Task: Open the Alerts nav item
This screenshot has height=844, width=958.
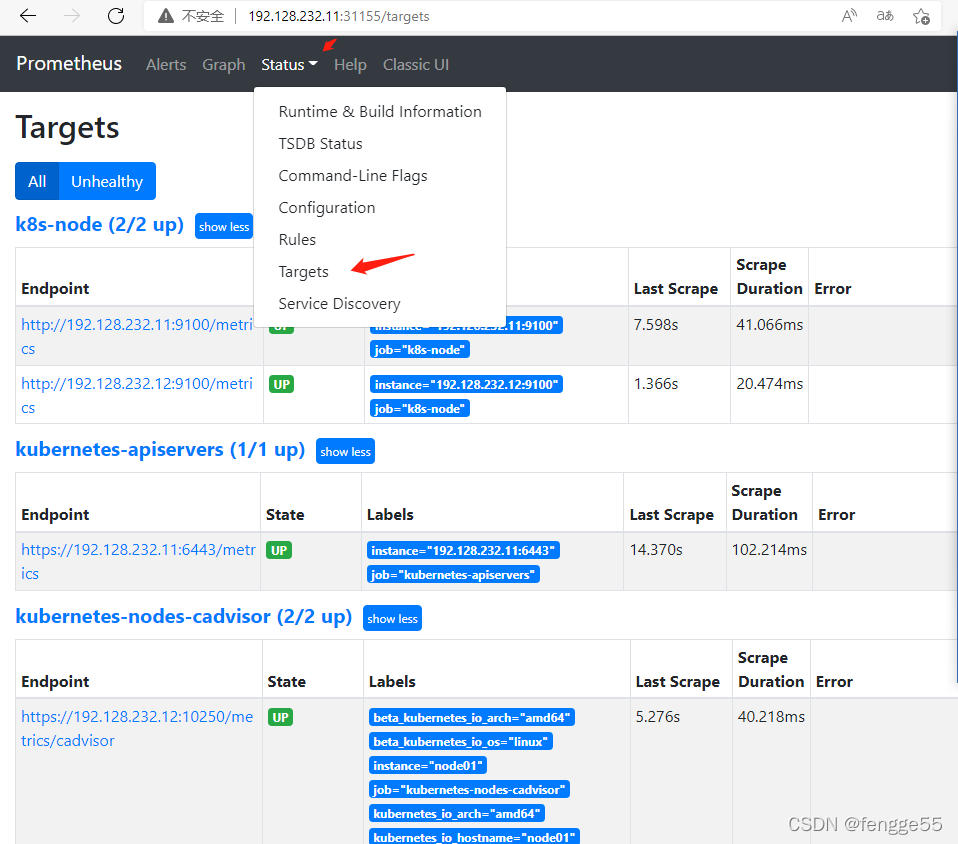Action: tap(166, 65)
